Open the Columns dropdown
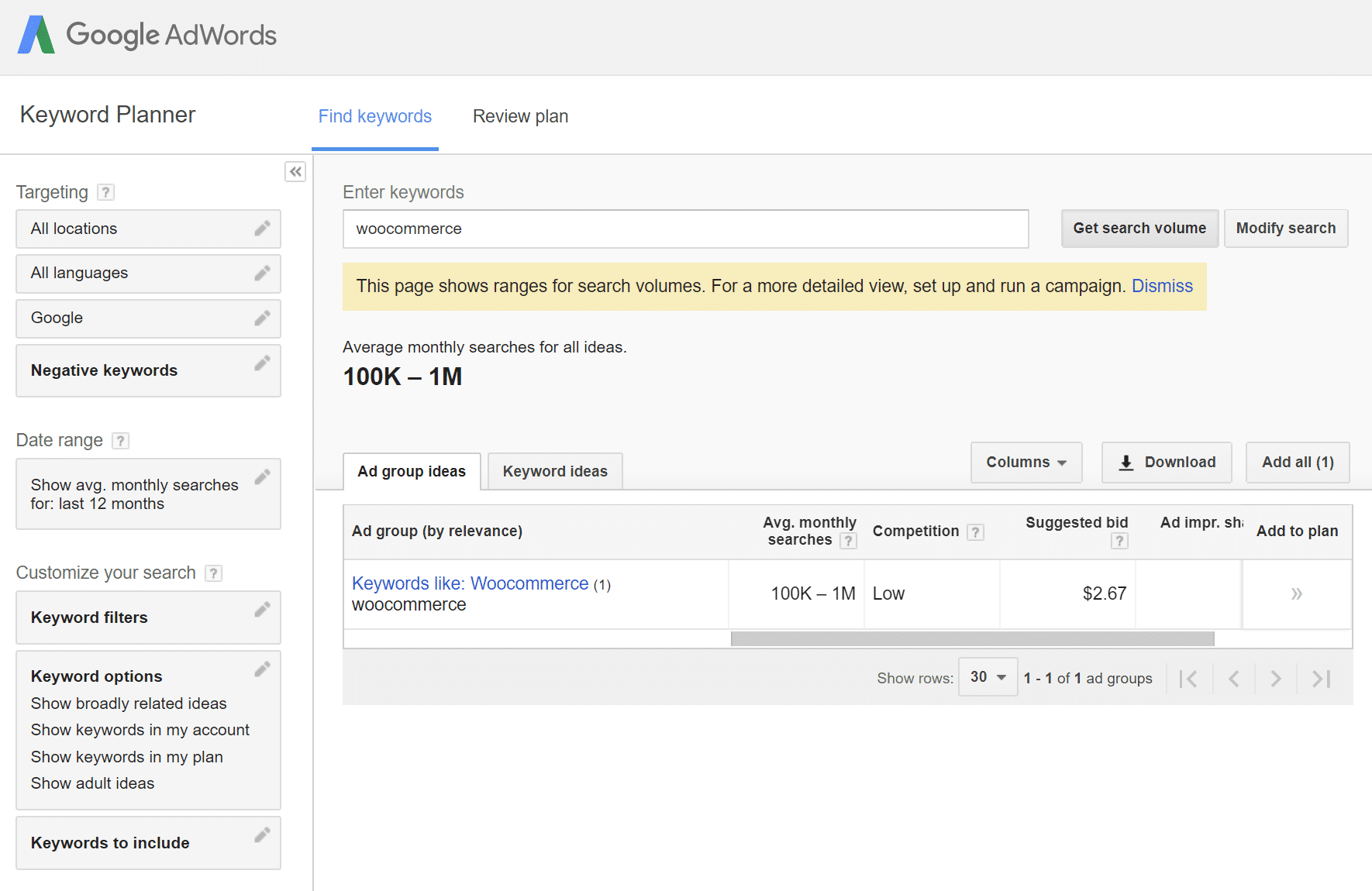The image size is (1372, 891). [1026, 462]
